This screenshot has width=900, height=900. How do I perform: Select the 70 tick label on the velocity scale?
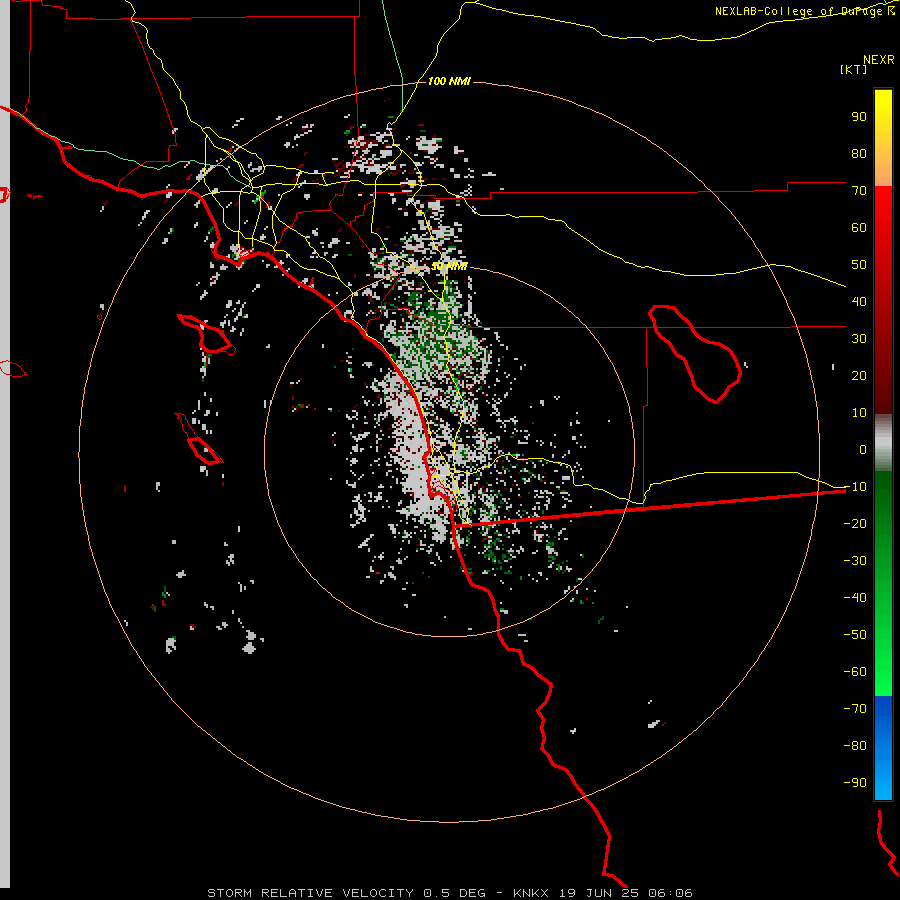pos(859,191)
